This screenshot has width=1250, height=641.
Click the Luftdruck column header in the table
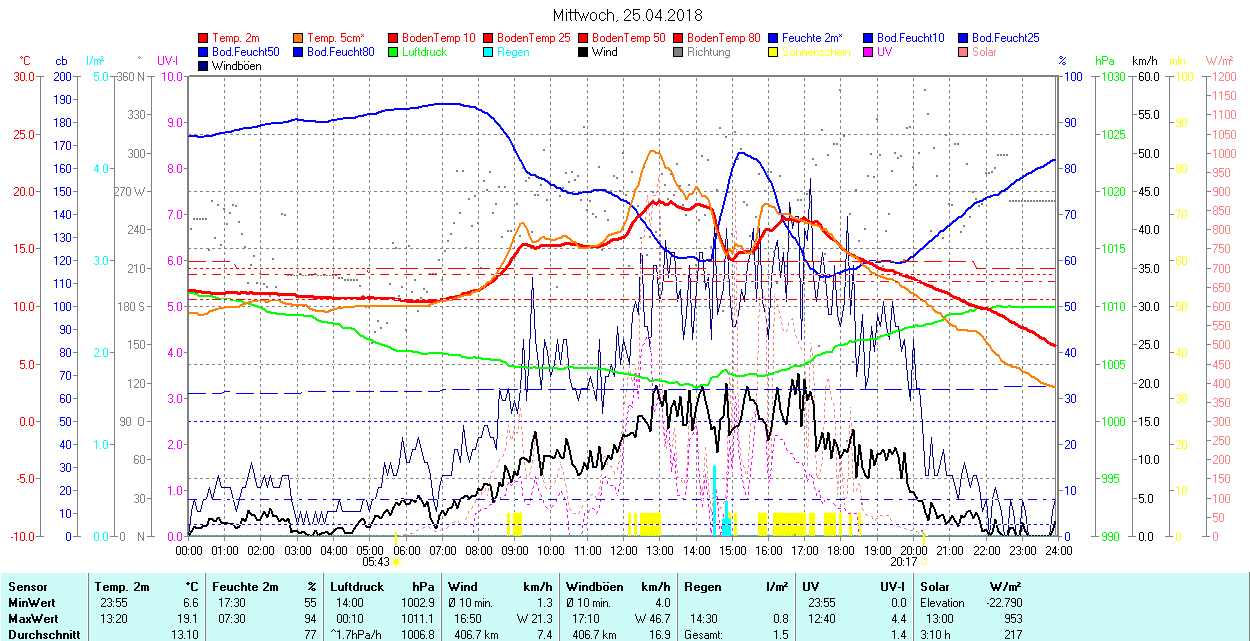click(x=357, y=586)
